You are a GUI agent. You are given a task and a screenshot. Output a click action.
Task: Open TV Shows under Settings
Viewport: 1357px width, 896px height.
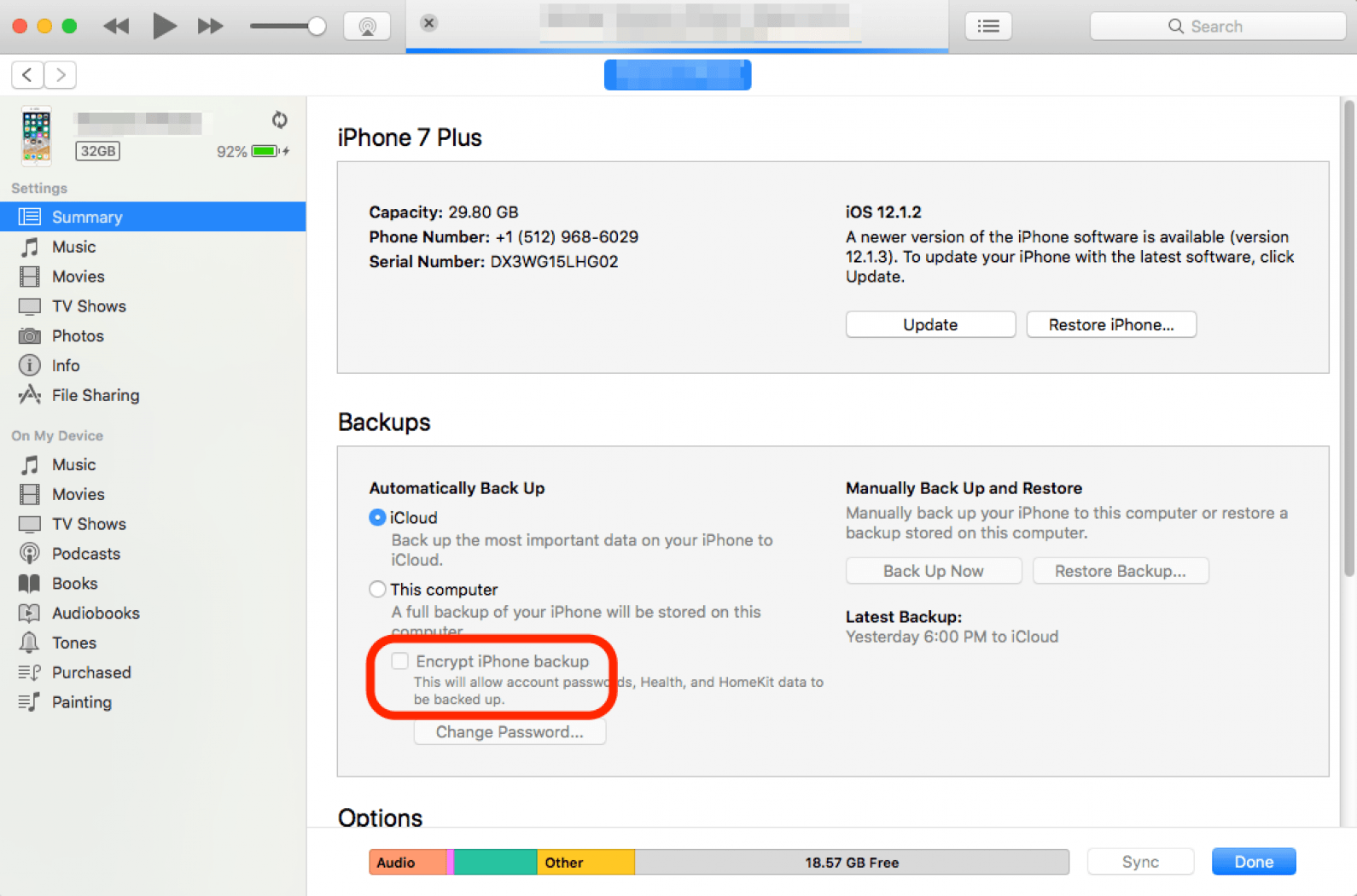coord(153,306)
